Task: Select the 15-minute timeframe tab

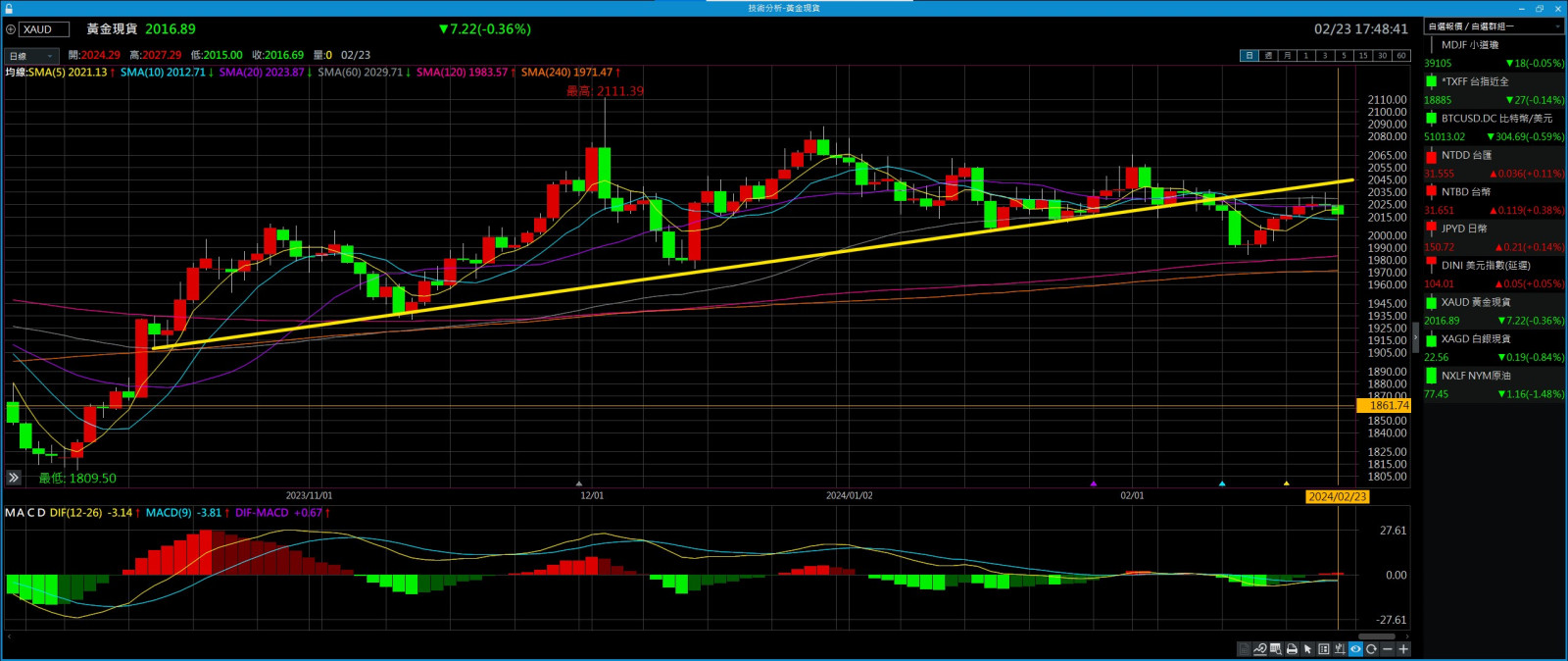Action: [1362, 56]
